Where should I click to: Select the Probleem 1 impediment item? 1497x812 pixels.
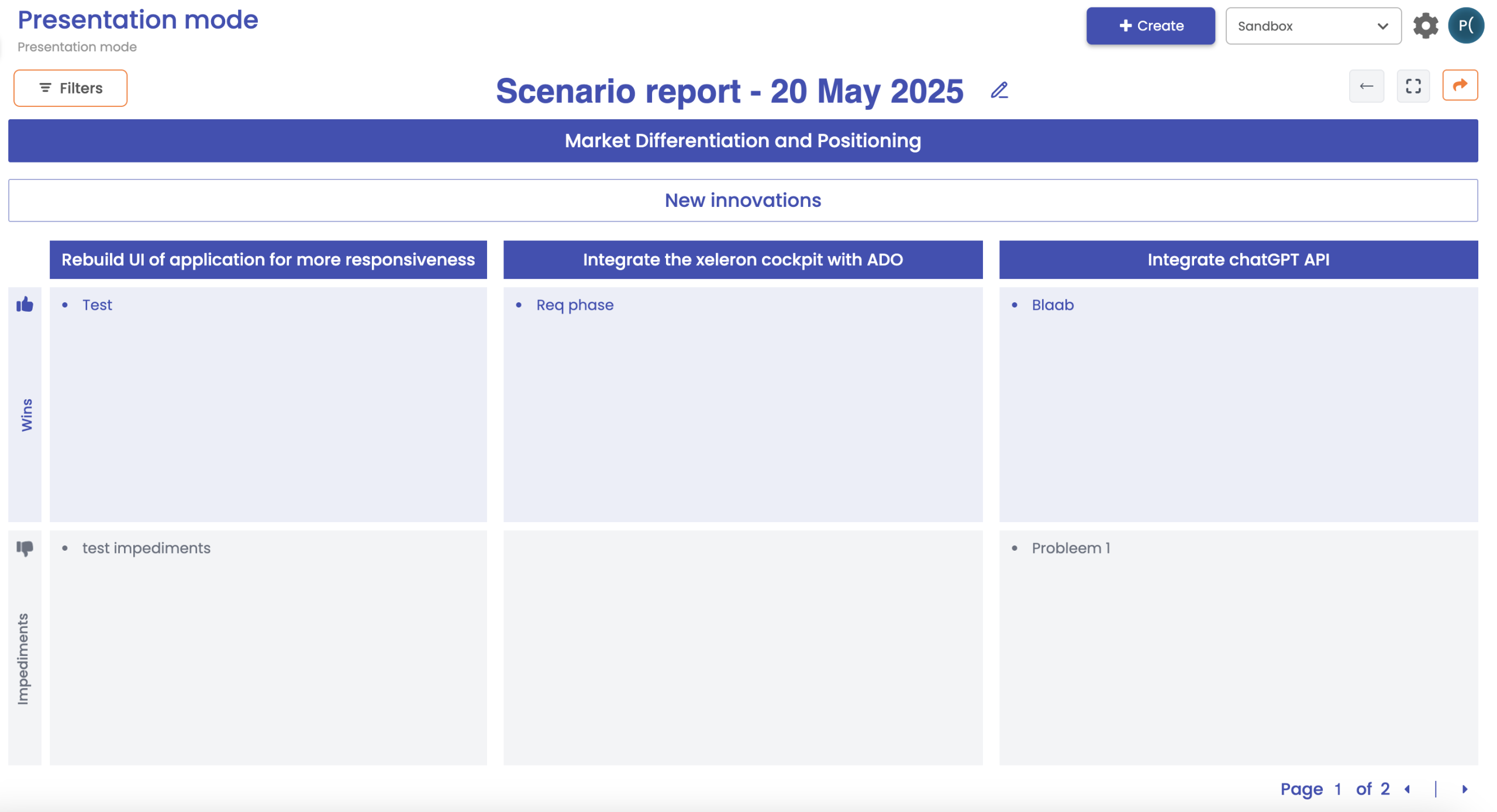1070,548
